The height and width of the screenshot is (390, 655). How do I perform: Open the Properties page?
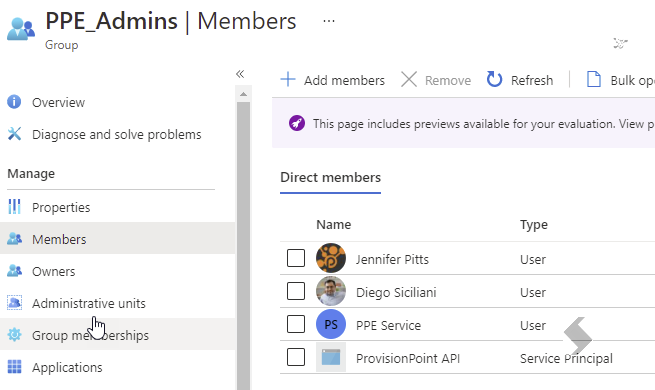click(x=61, y=207)
